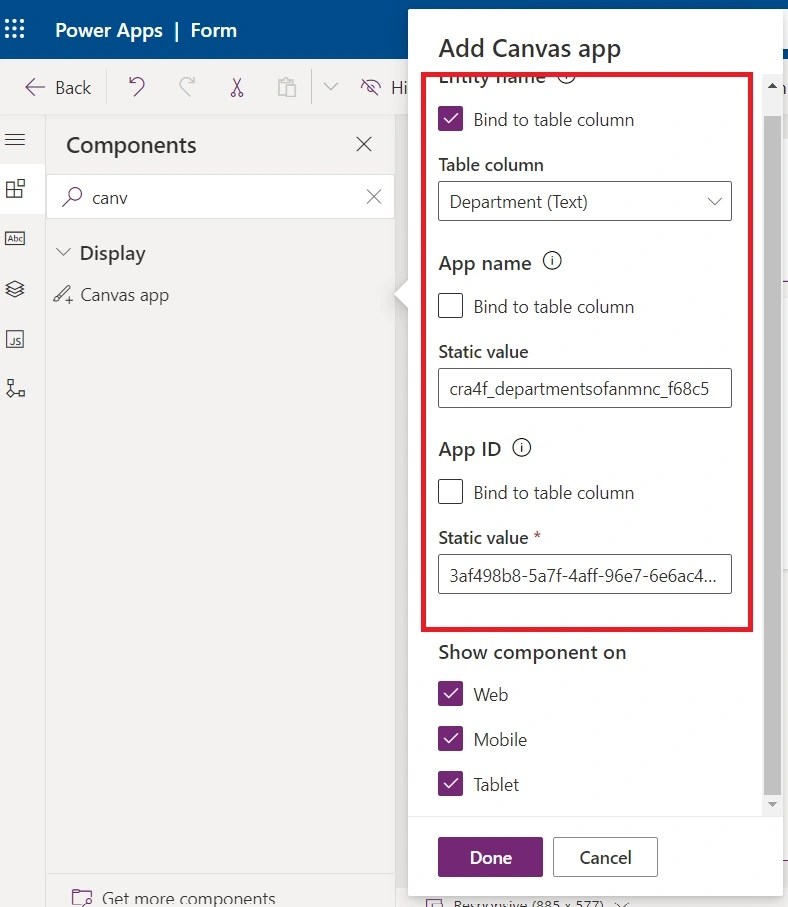Click the Done button
Viewport: 788px width, 907px height.
[490, 857]
